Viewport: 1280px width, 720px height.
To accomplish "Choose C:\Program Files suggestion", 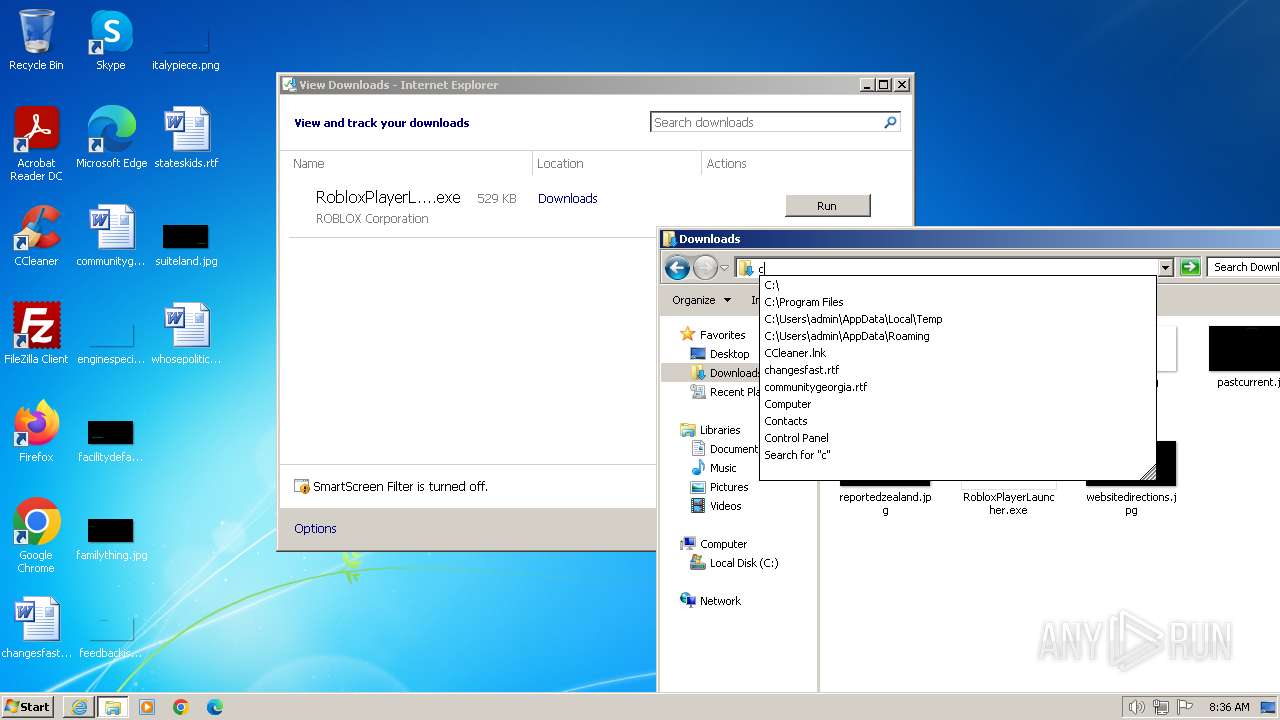I will pos(957,302).
